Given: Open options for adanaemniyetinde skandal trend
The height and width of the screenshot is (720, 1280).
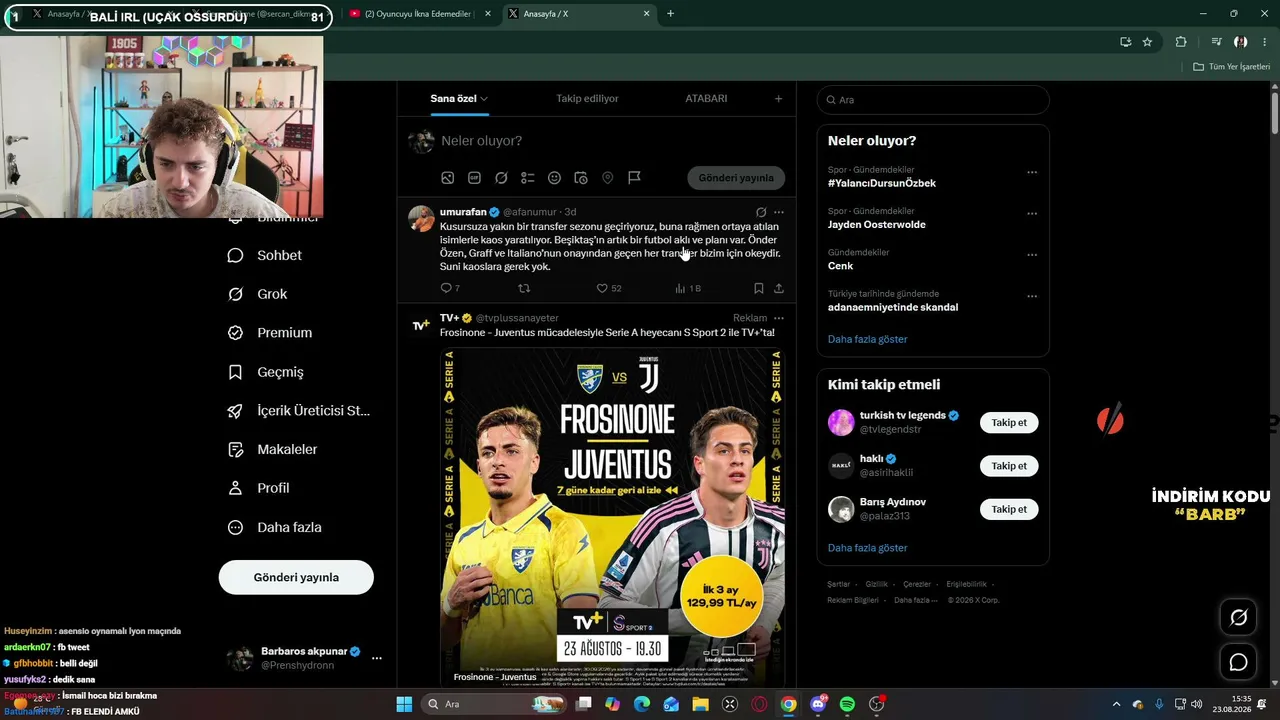Looking at the screenshot, I should [x=1032, y=296].
